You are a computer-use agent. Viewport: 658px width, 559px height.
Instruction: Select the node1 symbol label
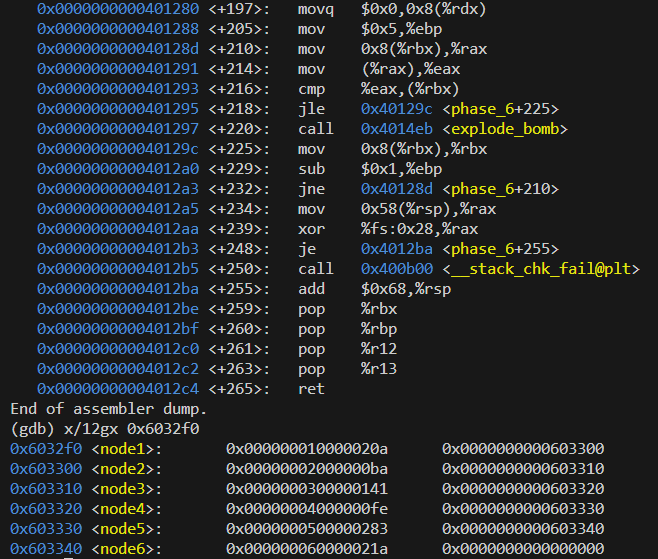coord(122,449)
